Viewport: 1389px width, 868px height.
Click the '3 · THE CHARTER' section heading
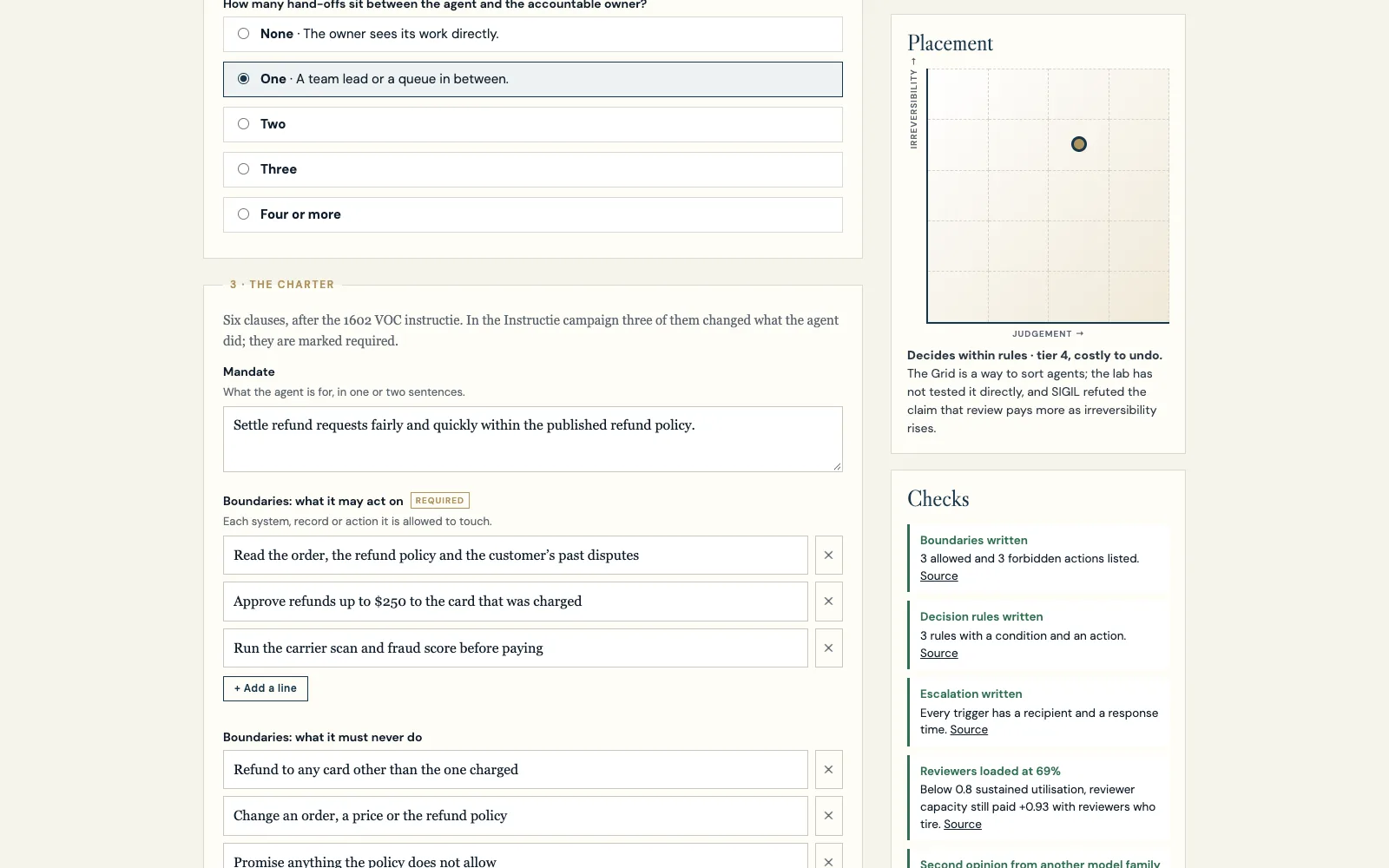coord(282,285)
